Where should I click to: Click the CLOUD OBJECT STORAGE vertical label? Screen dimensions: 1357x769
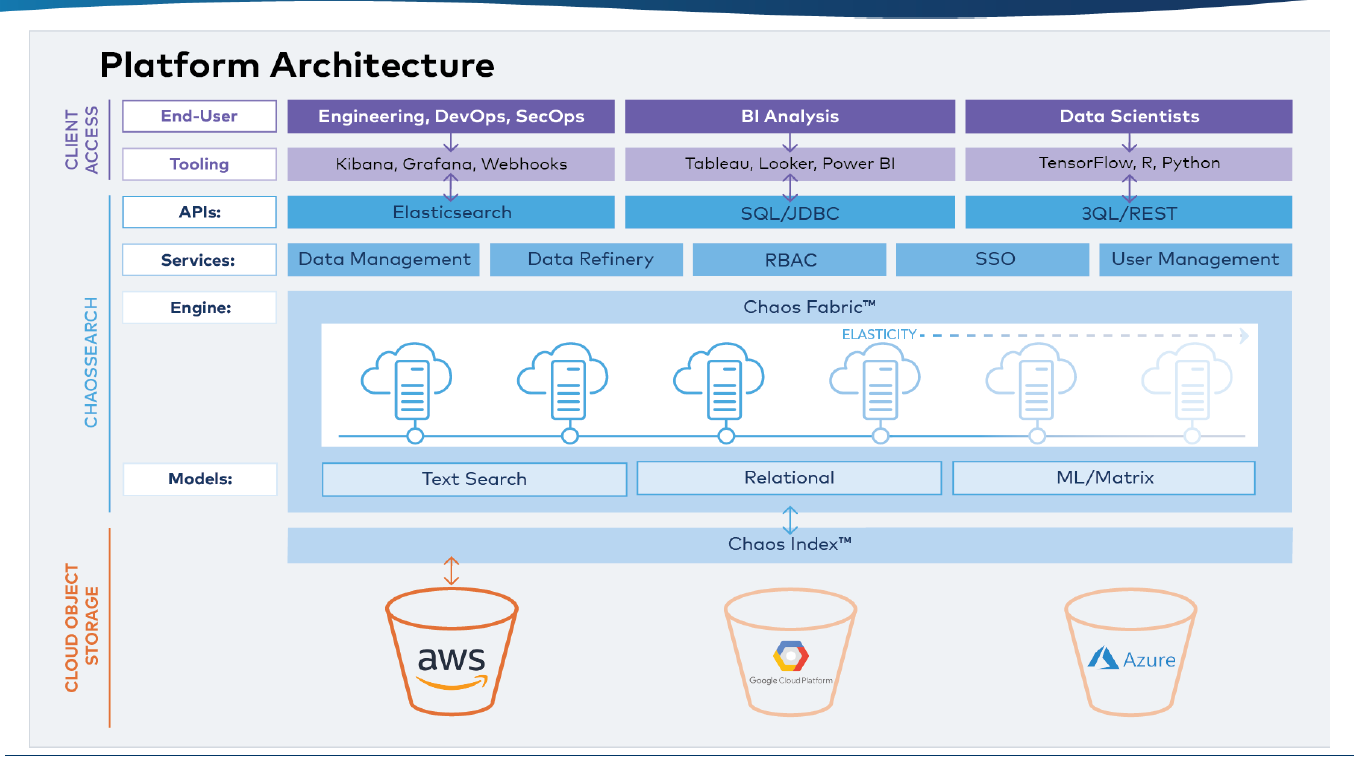coord(83,628)
